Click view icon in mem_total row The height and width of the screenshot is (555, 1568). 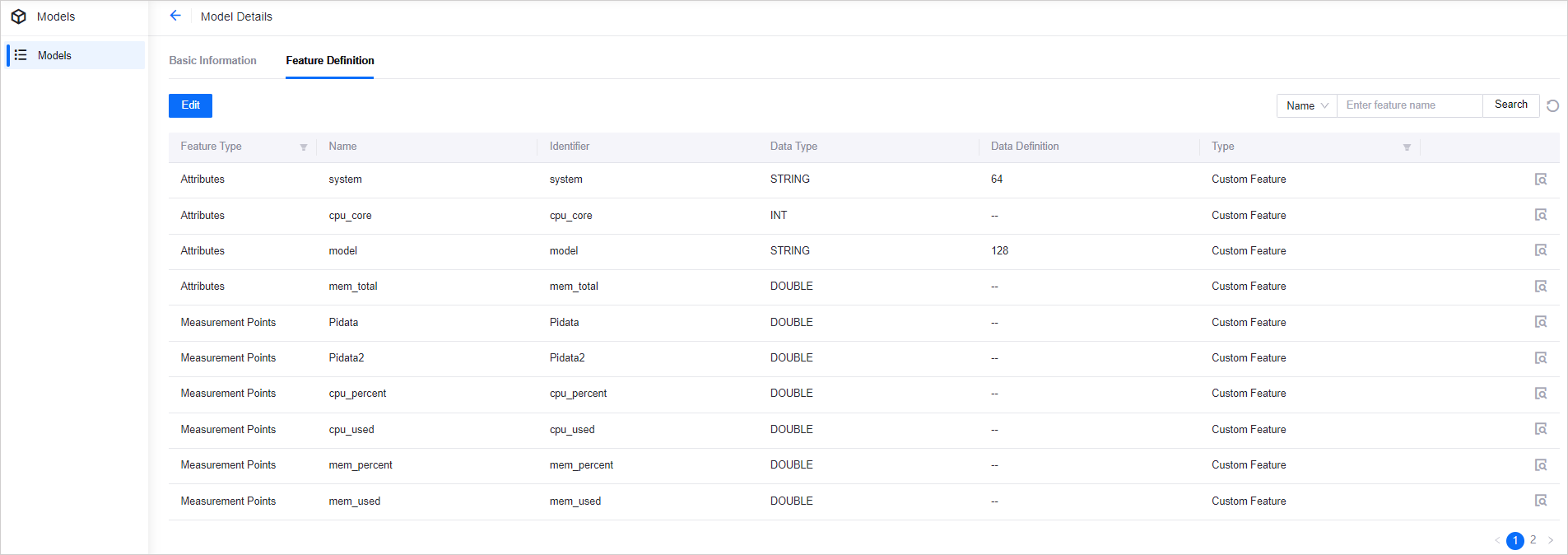pyautogui.click(x=1540, y=287)
